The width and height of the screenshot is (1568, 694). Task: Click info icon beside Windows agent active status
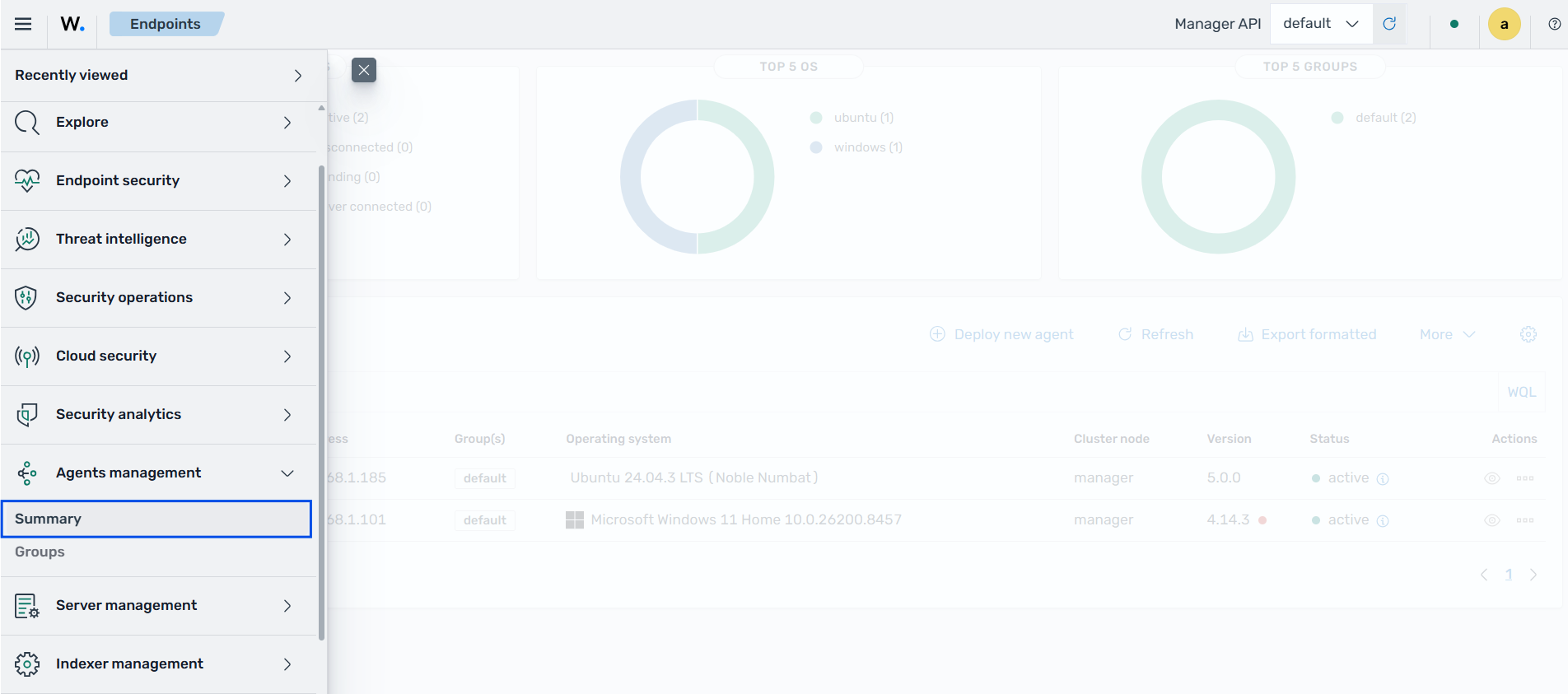[x=1383, y=521]
